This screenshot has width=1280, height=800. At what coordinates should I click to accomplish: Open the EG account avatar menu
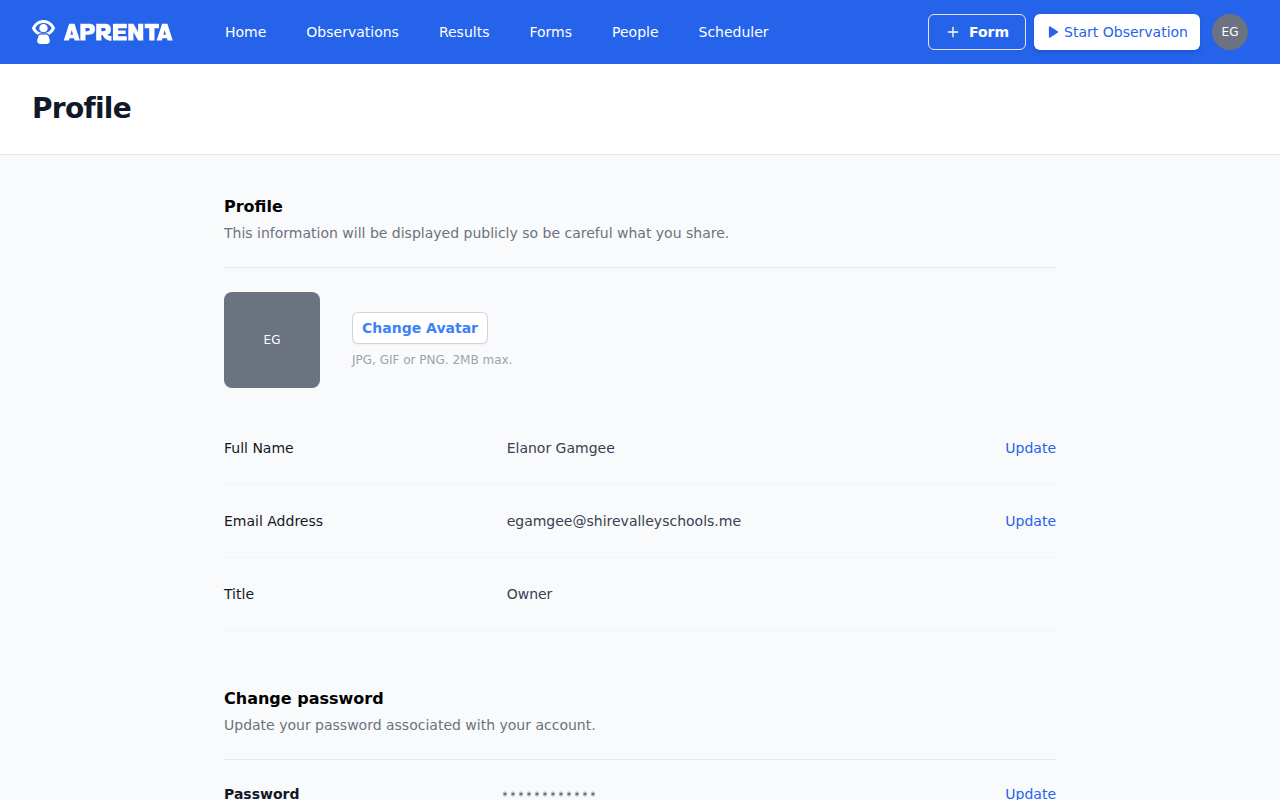[x=1230, y=32]
